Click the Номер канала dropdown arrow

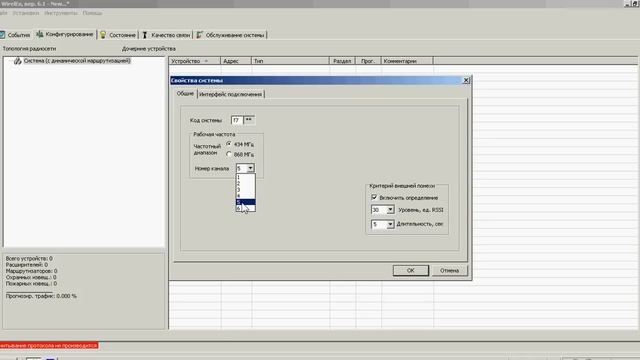[250, 168]
